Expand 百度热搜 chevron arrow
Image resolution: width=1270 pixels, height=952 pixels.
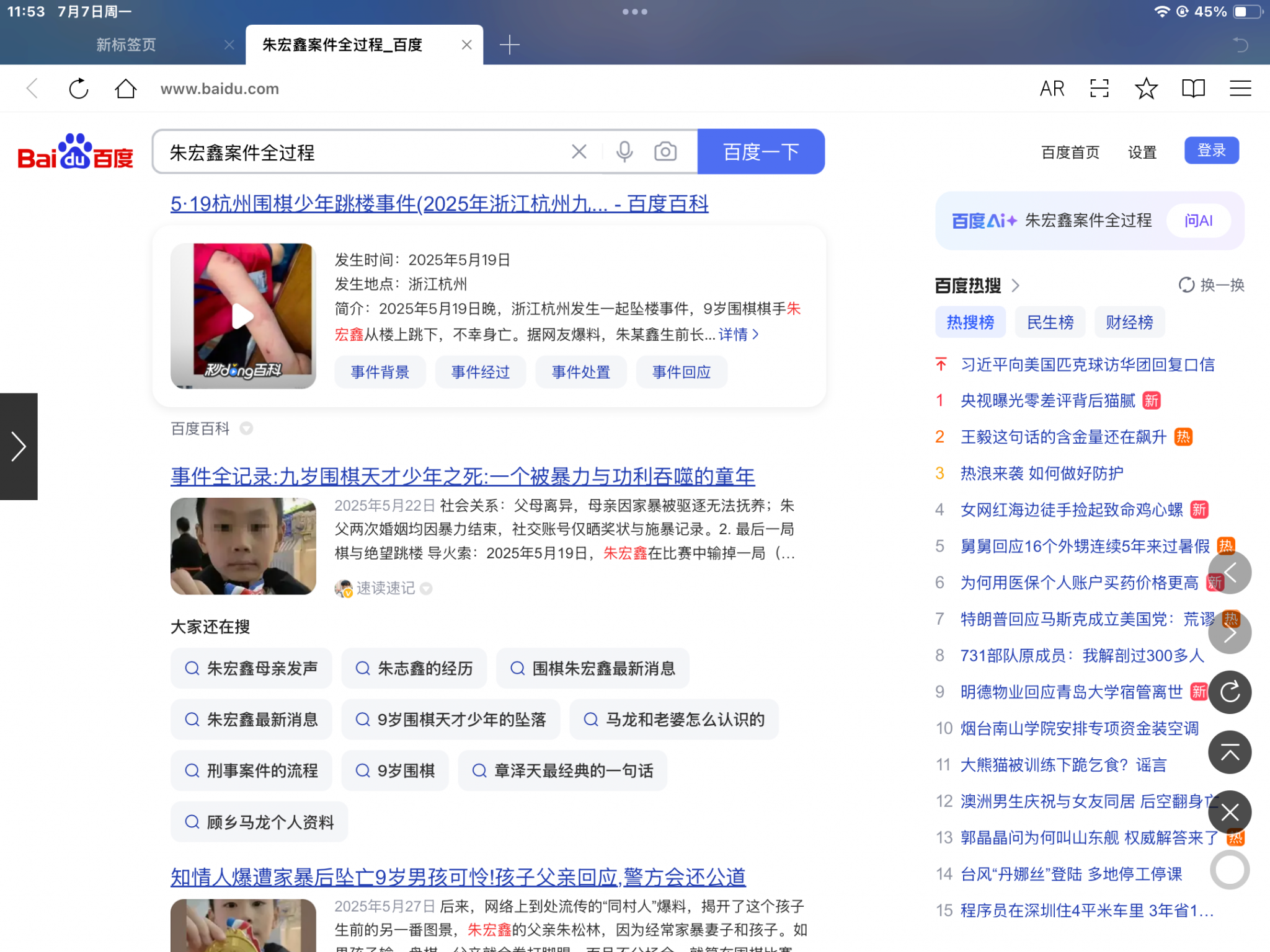[1015, 285]
